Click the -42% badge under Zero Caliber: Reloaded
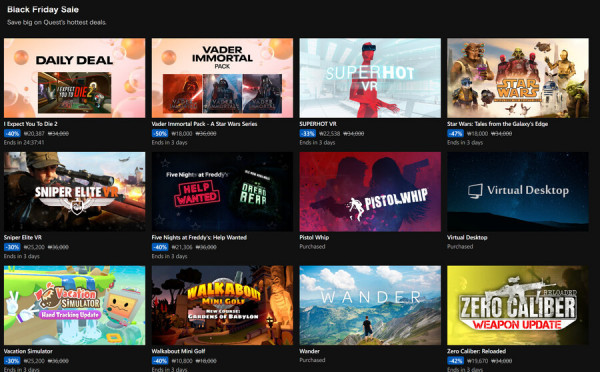 (x=455, y=361)
